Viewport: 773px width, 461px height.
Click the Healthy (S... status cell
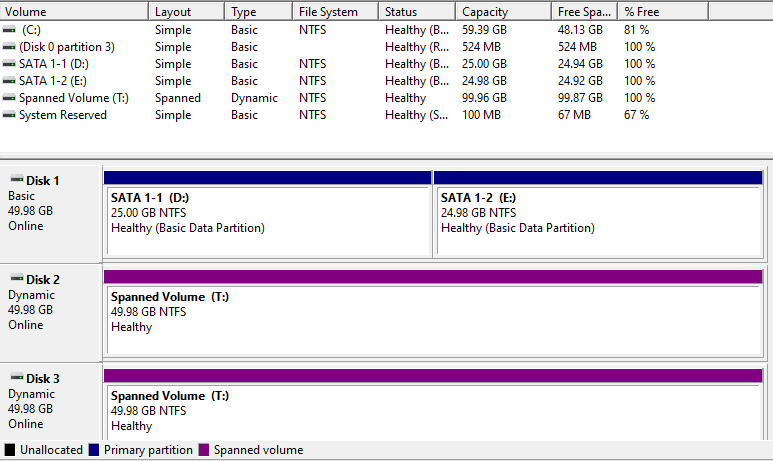pyautogui.click(x=417, y=115)
